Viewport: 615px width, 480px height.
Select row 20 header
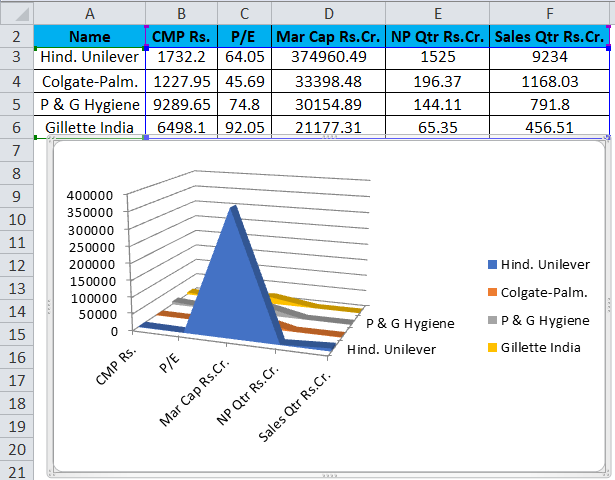[16, 449]
